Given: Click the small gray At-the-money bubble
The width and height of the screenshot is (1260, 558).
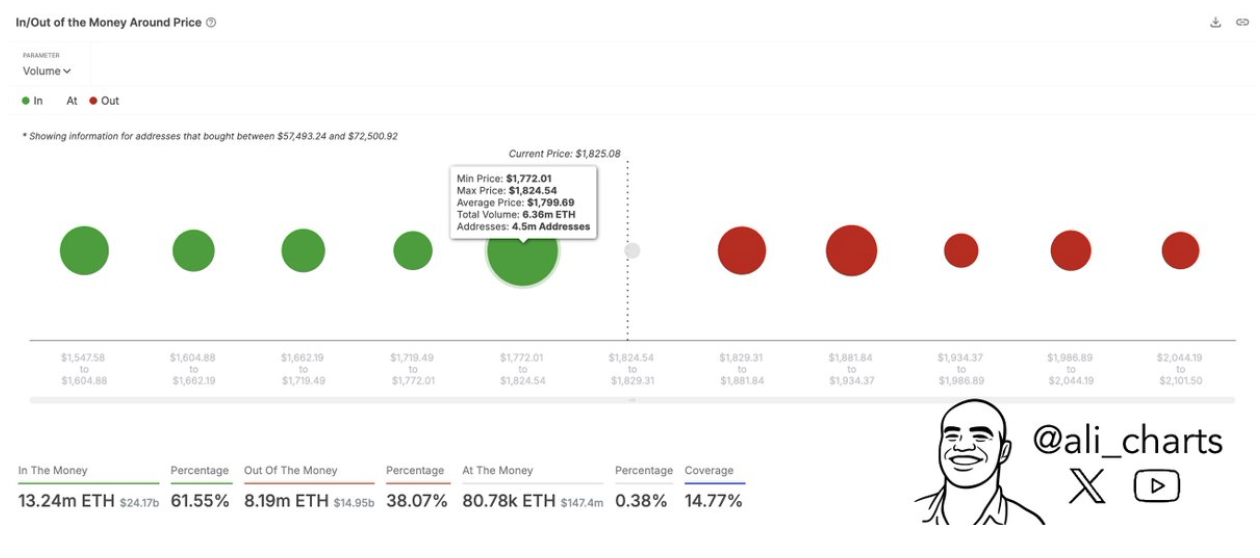Looking at the screenshot, I should 632,251.
